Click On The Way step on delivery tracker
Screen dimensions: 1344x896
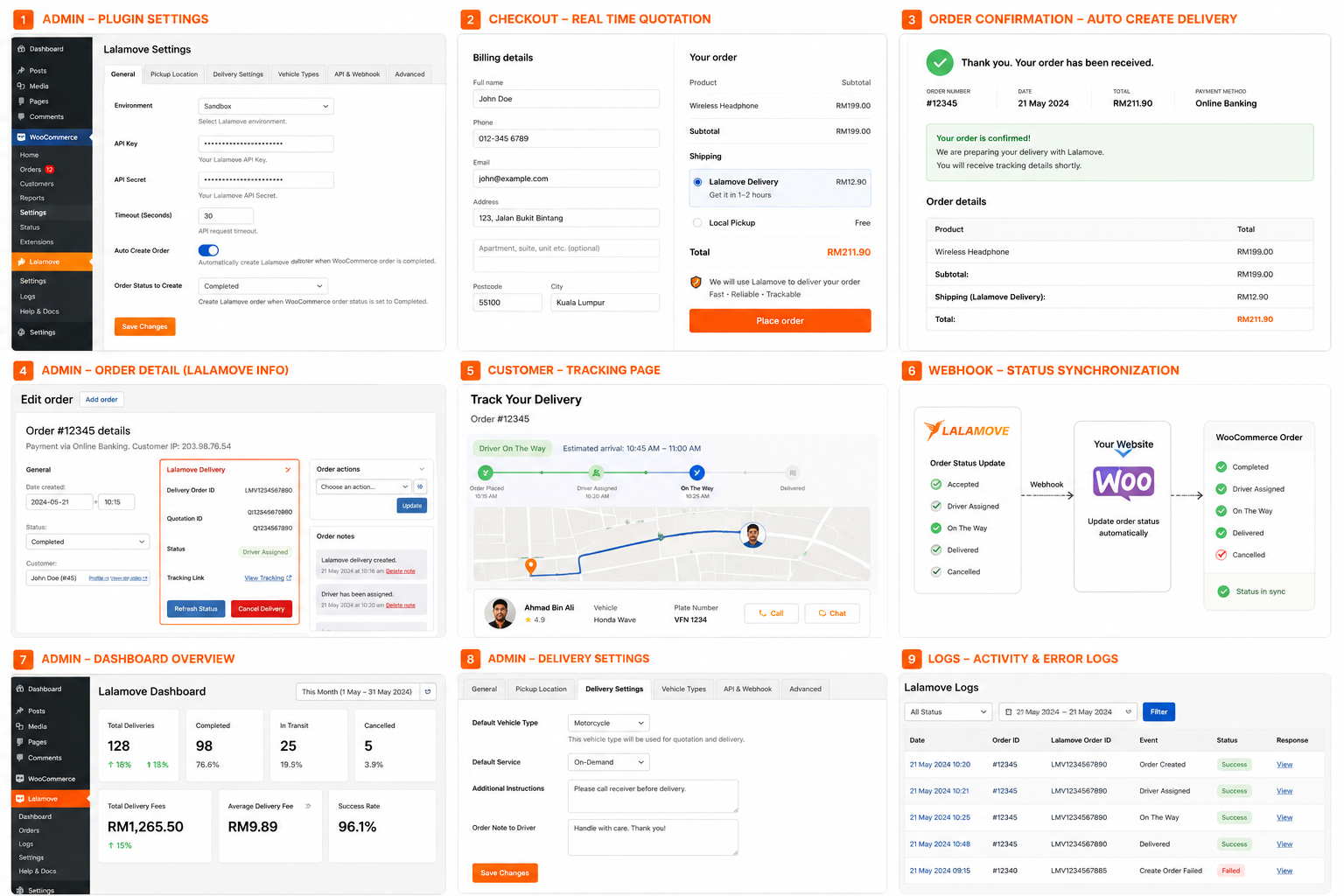696,472
